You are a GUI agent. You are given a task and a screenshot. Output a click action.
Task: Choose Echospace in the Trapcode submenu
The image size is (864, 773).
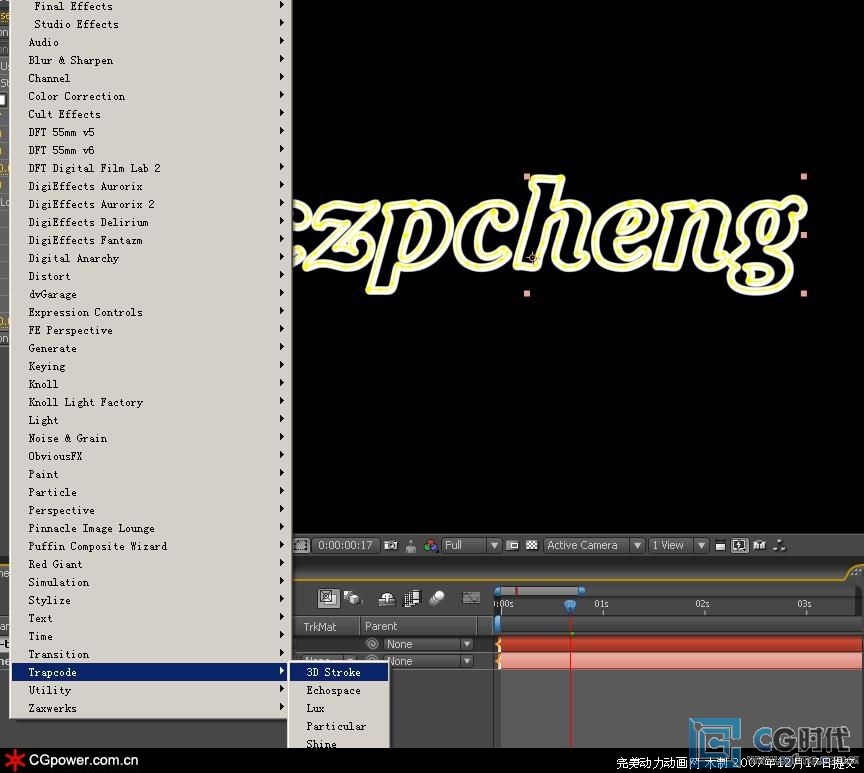pos(339,690)
